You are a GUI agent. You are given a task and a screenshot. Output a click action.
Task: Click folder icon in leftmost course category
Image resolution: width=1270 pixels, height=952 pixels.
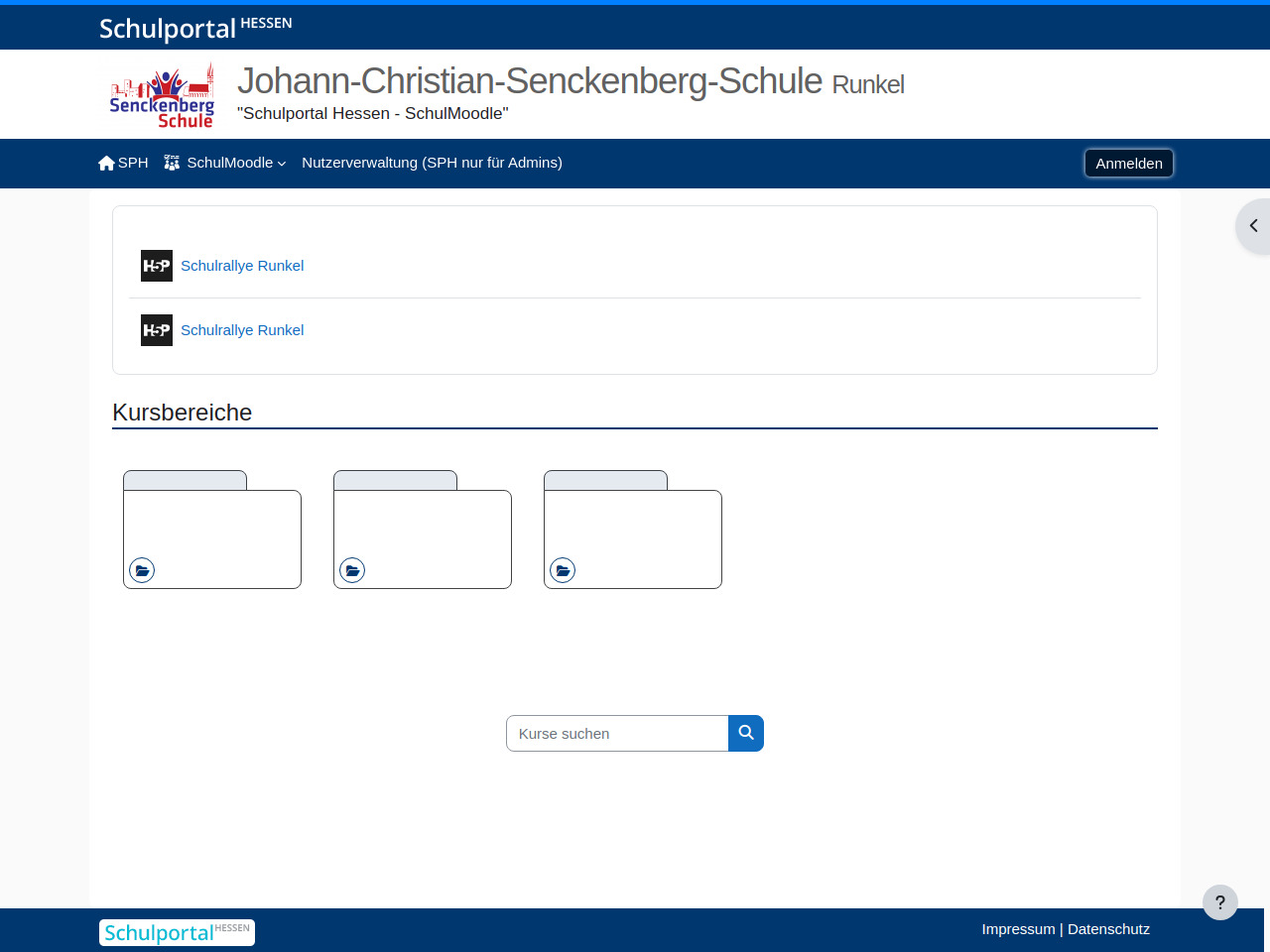142,570
